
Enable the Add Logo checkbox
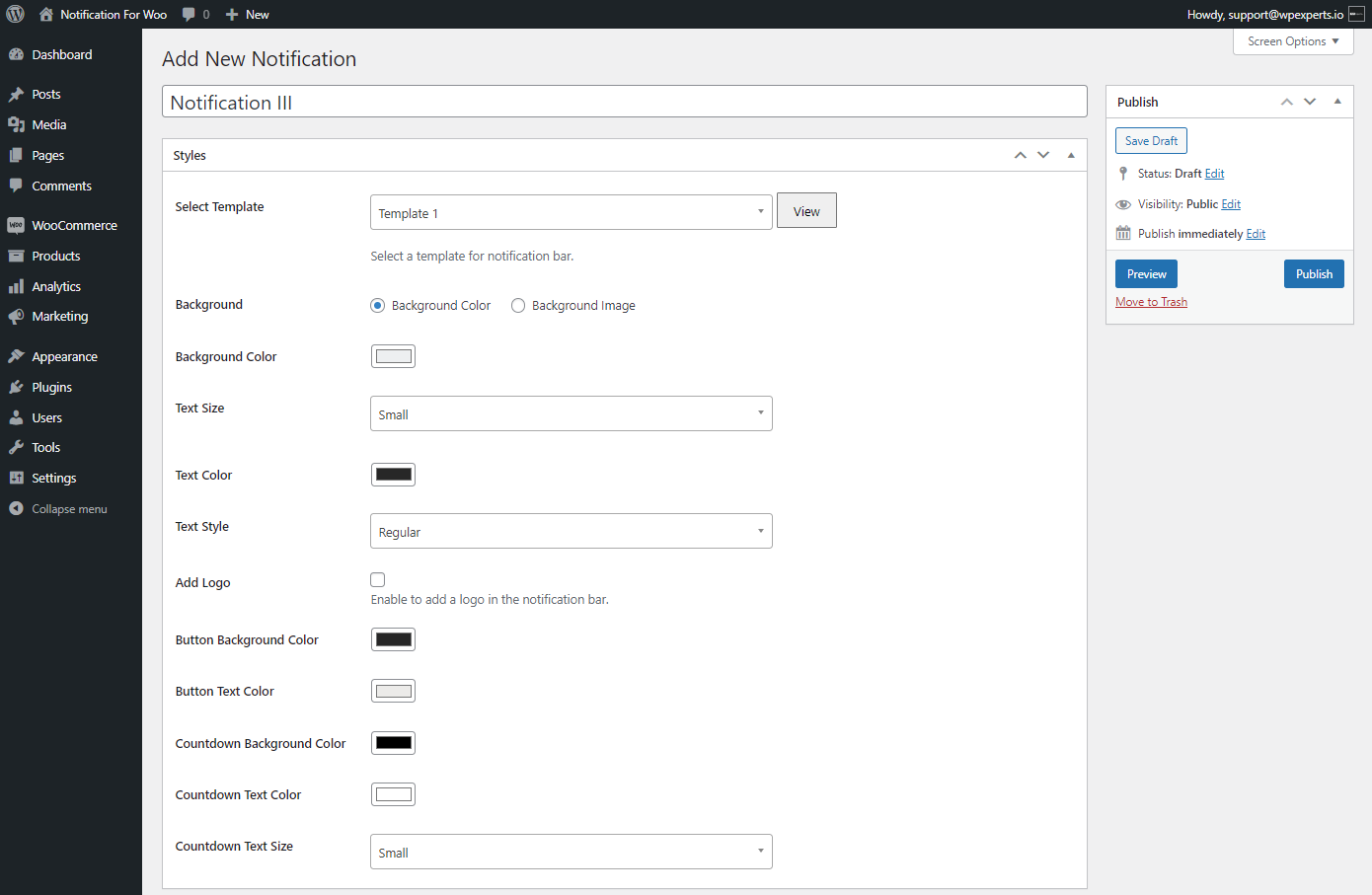pyautogui.click(x=378, y=580)
